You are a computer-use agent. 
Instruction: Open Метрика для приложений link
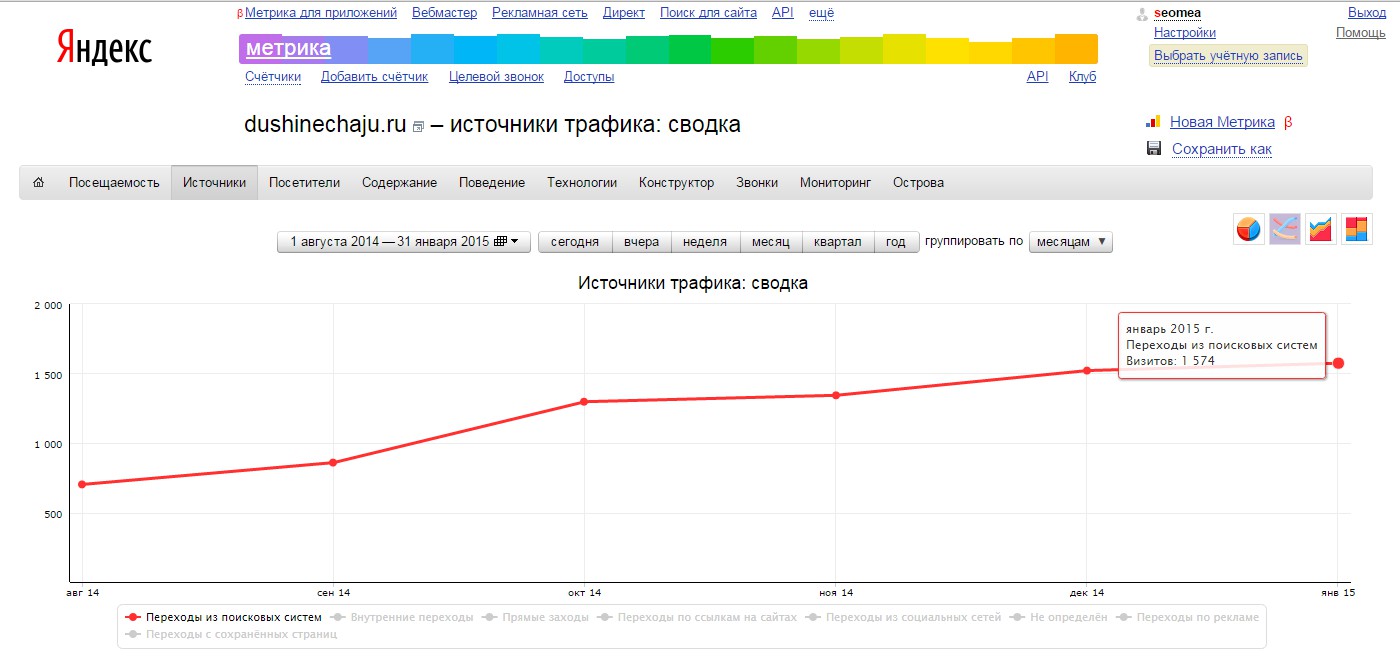coord(321,13)
